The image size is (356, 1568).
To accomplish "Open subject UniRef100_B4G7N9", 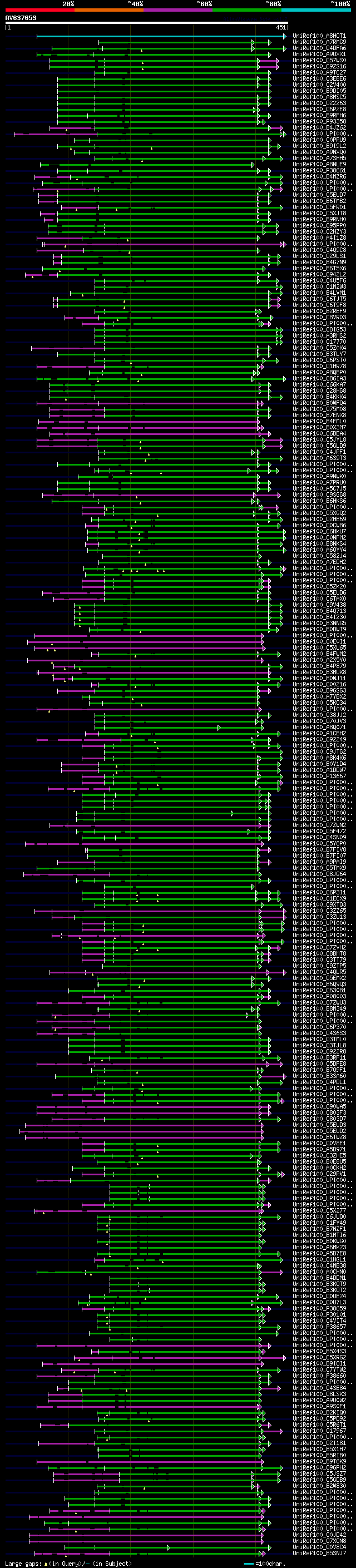I will (319, 263).
